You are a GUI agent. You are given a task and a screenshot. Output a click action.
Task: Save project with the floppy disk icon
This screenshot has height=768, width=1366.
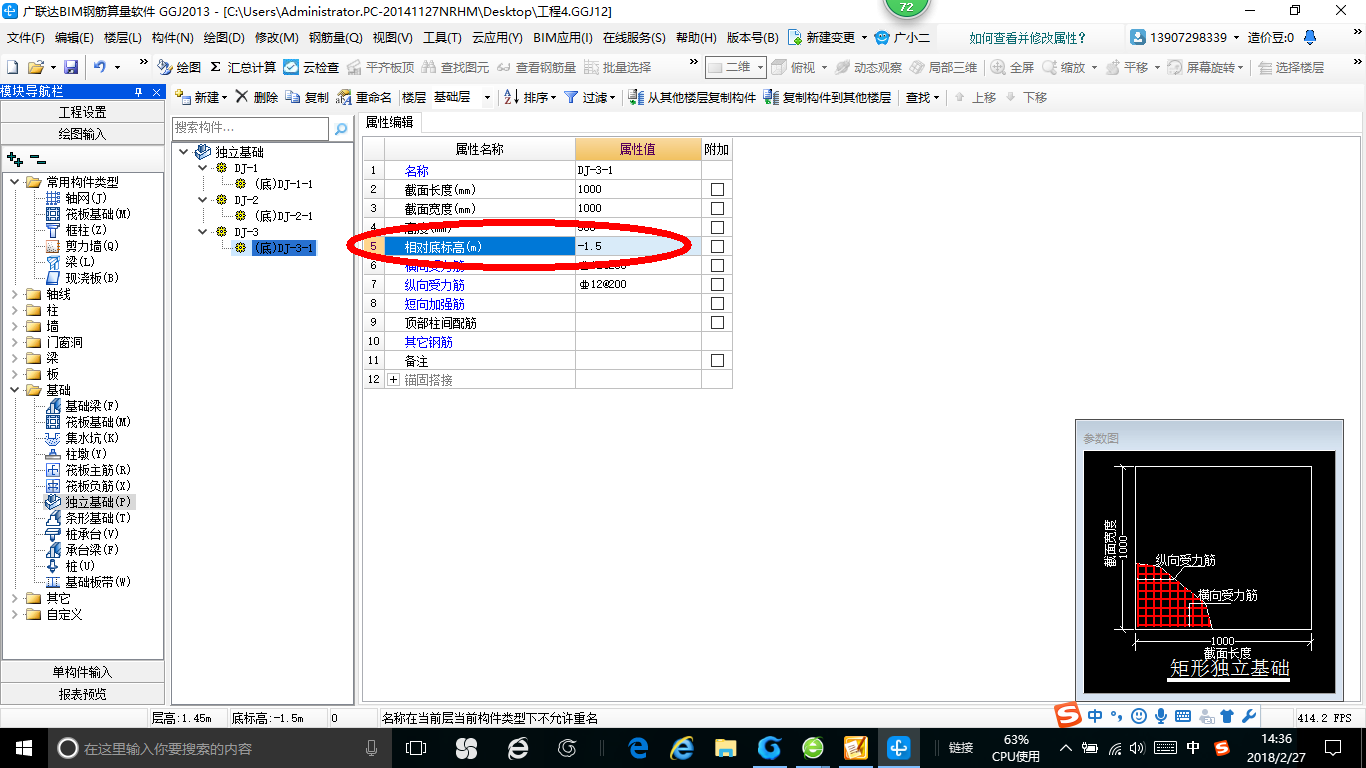coord(71,67)
